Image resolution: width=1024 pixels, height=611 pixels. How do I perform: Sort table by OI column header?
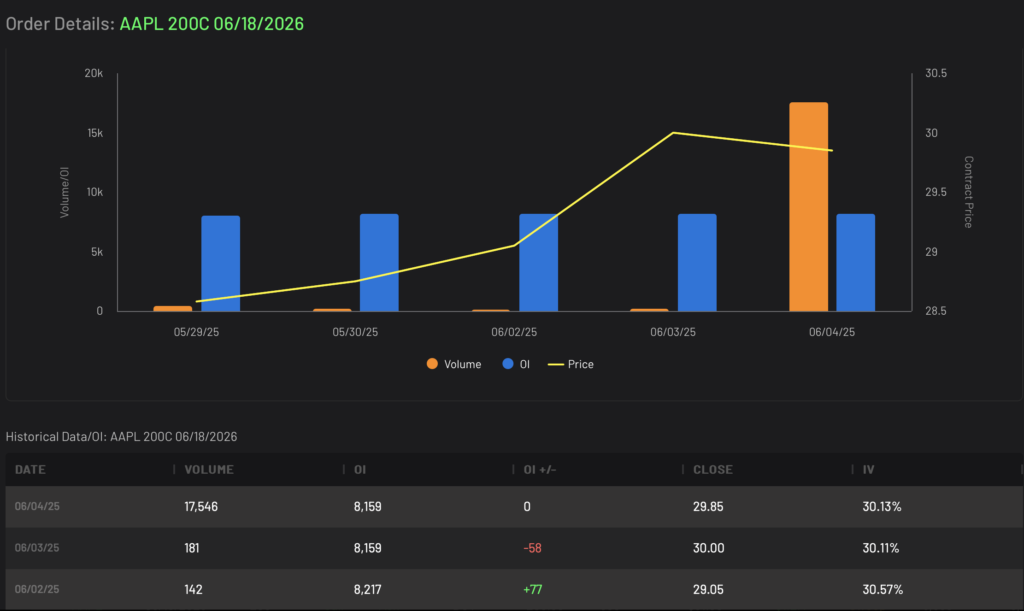tap(360, 469)
